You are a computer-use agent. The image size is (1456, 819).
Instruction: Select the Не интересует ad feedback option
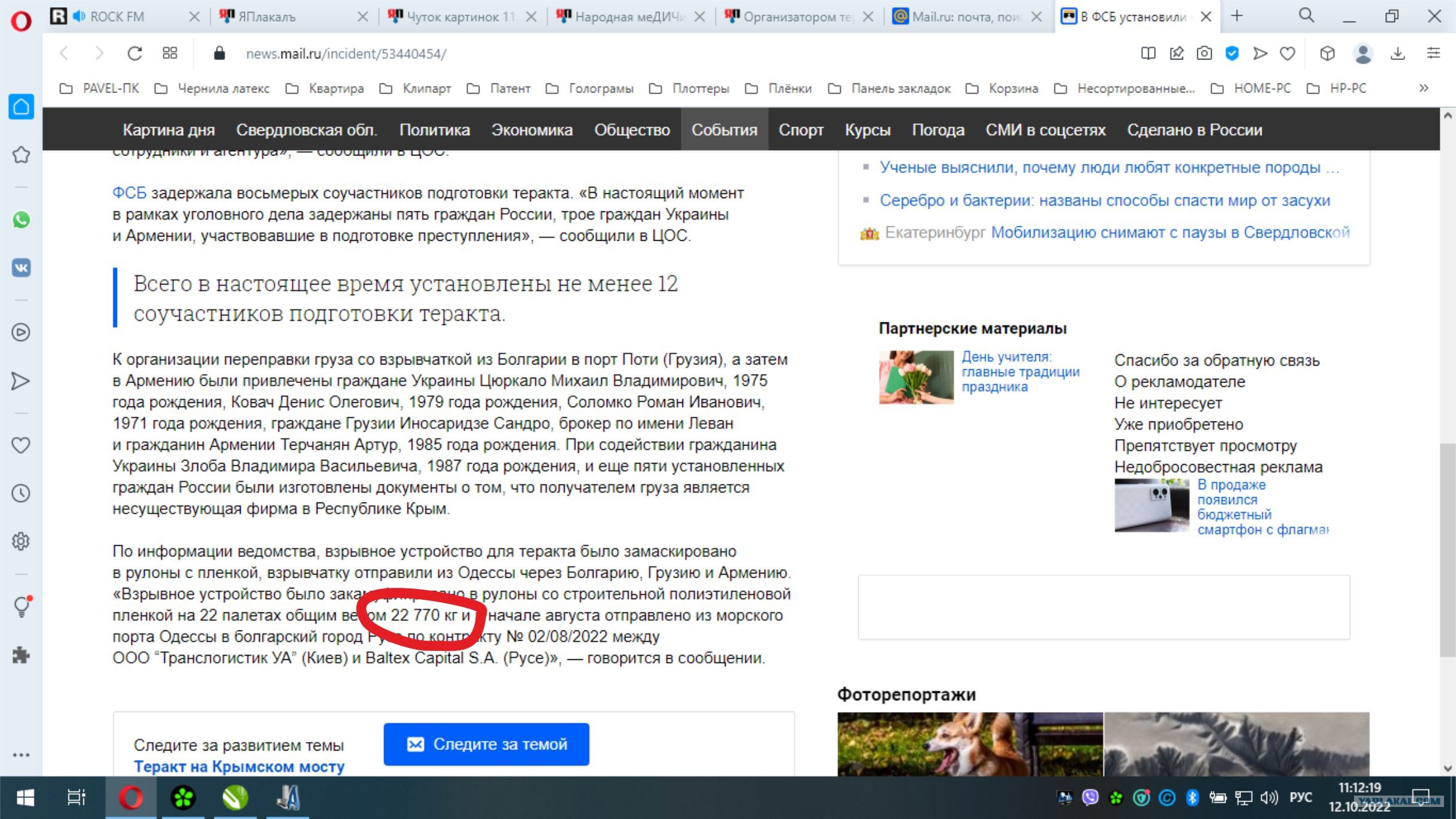[x=1167, y=403]
